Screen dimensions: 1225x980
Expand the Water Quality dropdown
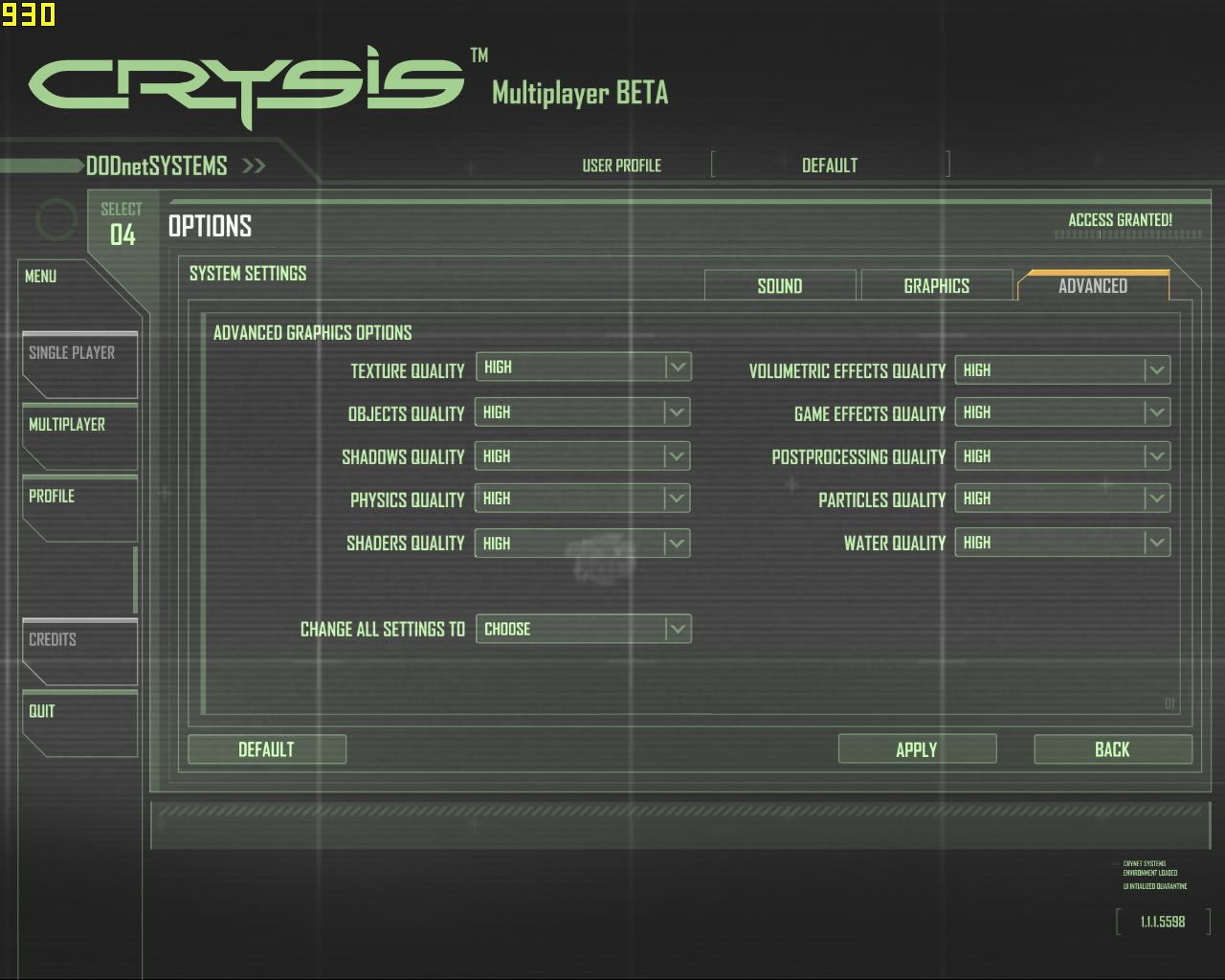(x=1062, y=543)
